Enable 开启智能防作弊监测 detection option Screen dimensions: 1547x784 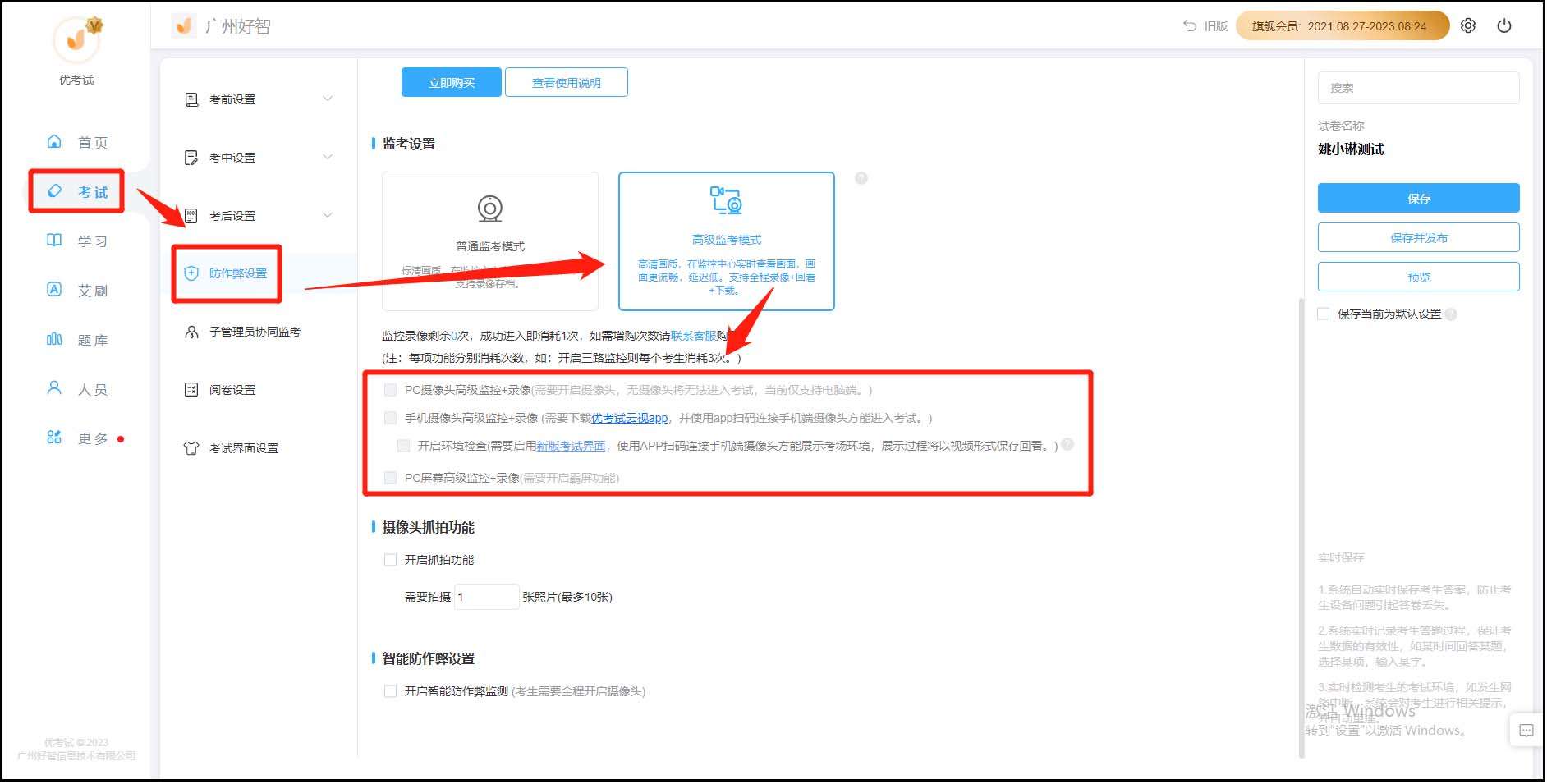click(390, 690)
